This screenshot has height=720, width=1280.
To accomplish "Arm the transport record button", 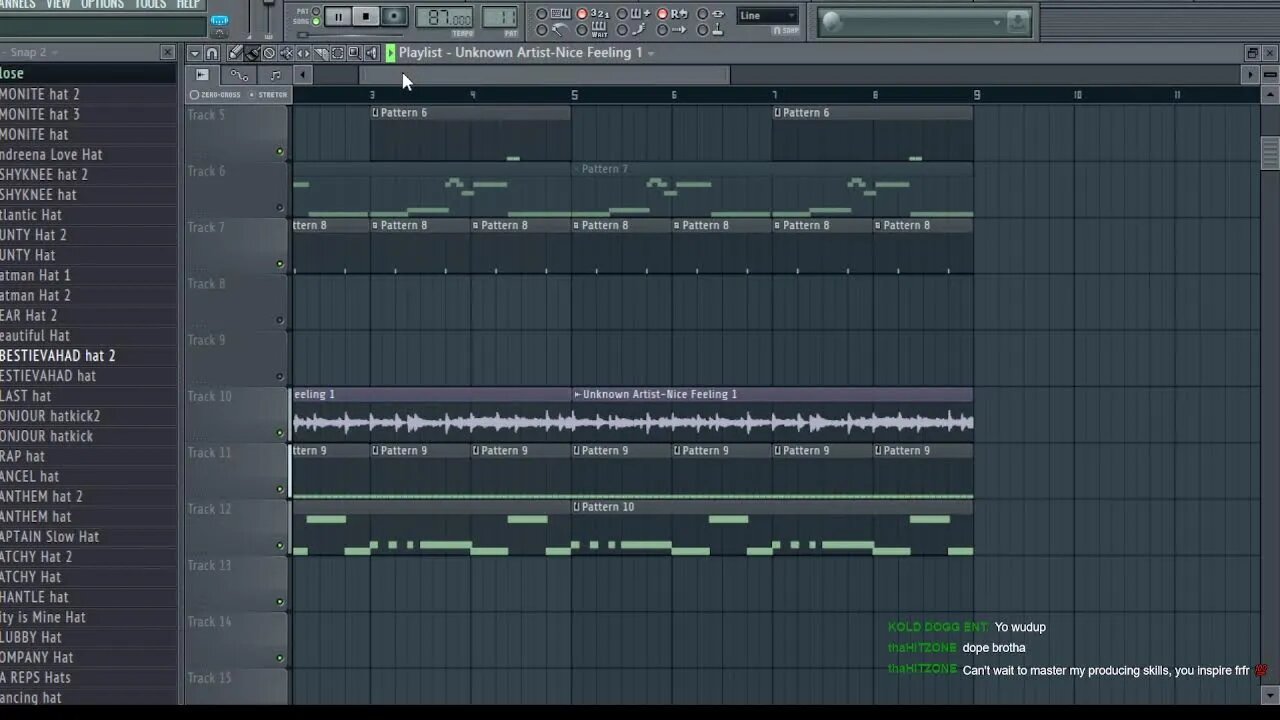I will click(394, 16).
